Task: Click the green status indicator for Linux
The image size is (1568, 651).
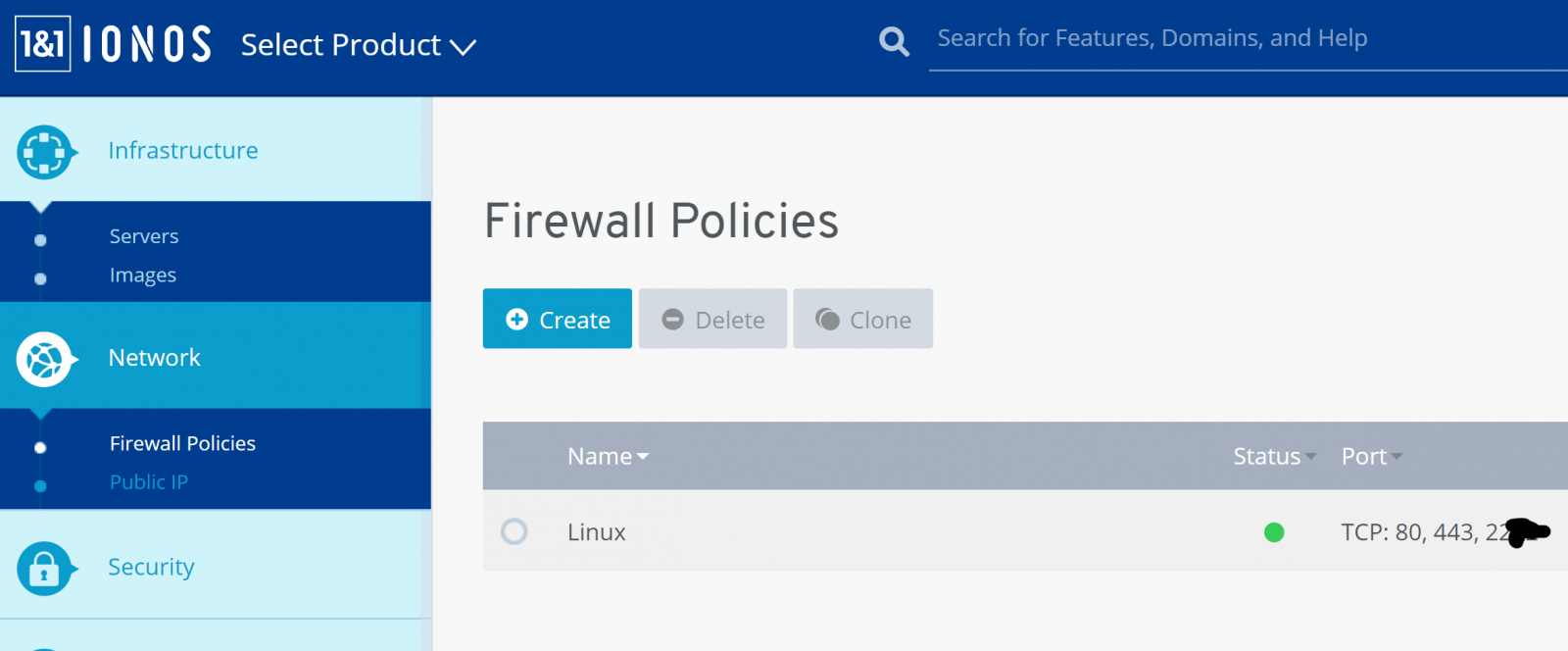Action: click(1274, 532)
